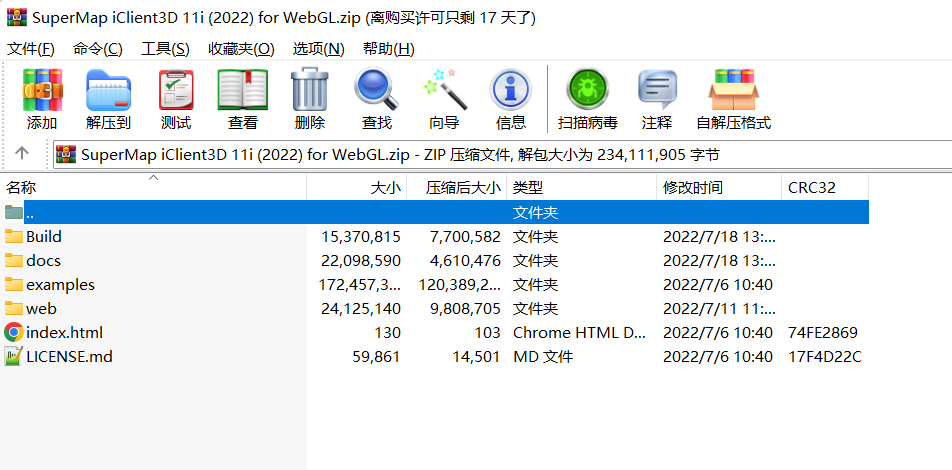Click web modified date 2022/7/11
The image size is (952, 470).
coord(719,308)
